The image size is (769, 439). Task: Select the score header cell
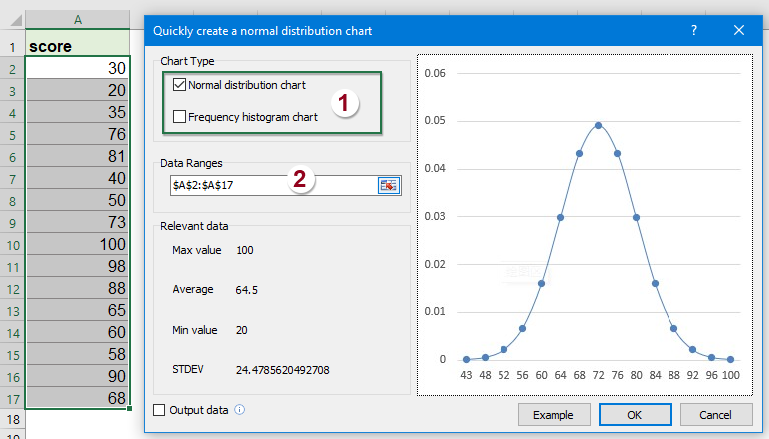(78, 46)
